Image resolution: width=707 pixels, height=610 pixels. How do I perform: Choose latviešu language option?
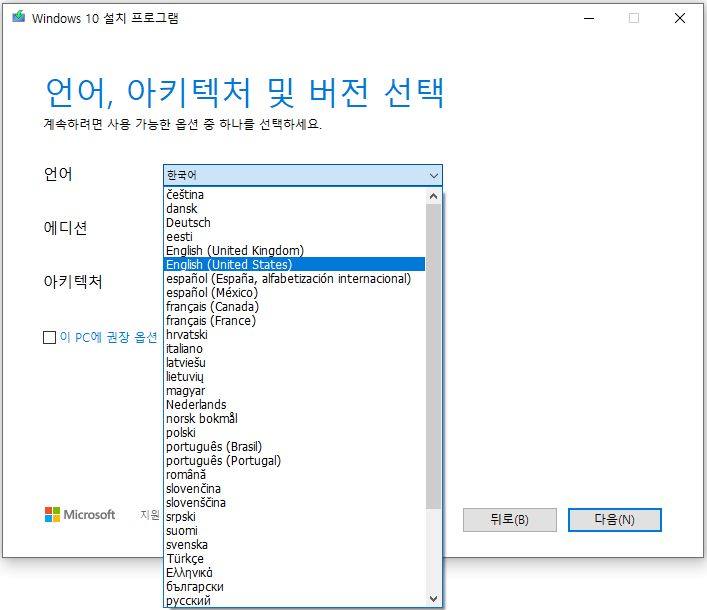[x=294, y=362]
